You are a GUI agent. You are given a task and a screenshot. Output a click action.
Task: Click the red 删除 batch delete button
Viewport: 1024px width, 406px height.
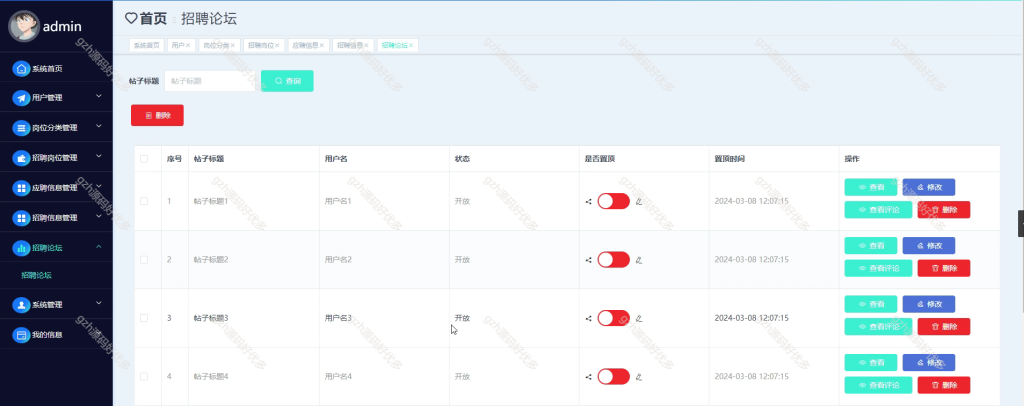[x=157, y=116]
